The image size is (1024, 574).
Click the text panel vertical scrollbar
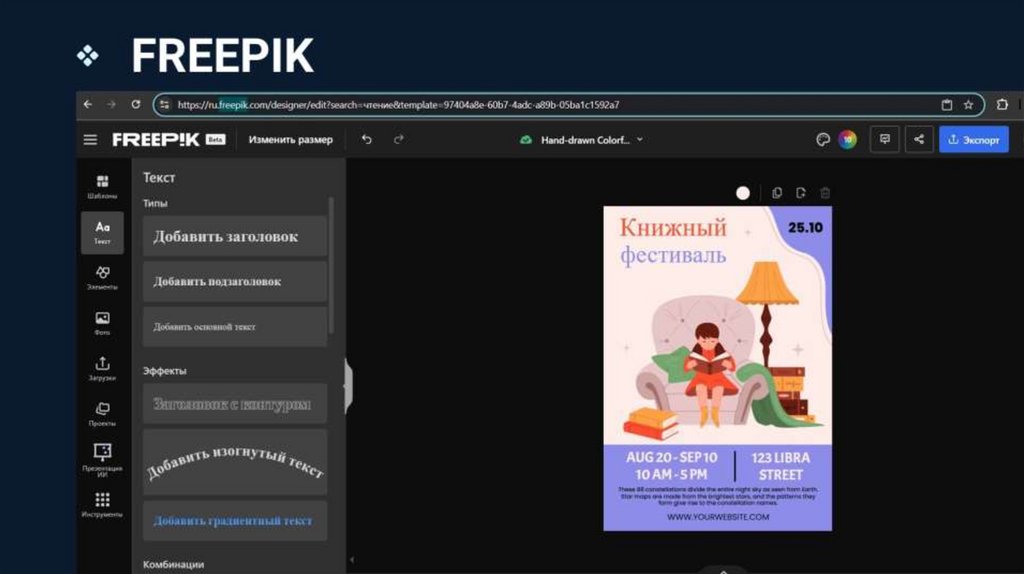(x=331, y=266)
